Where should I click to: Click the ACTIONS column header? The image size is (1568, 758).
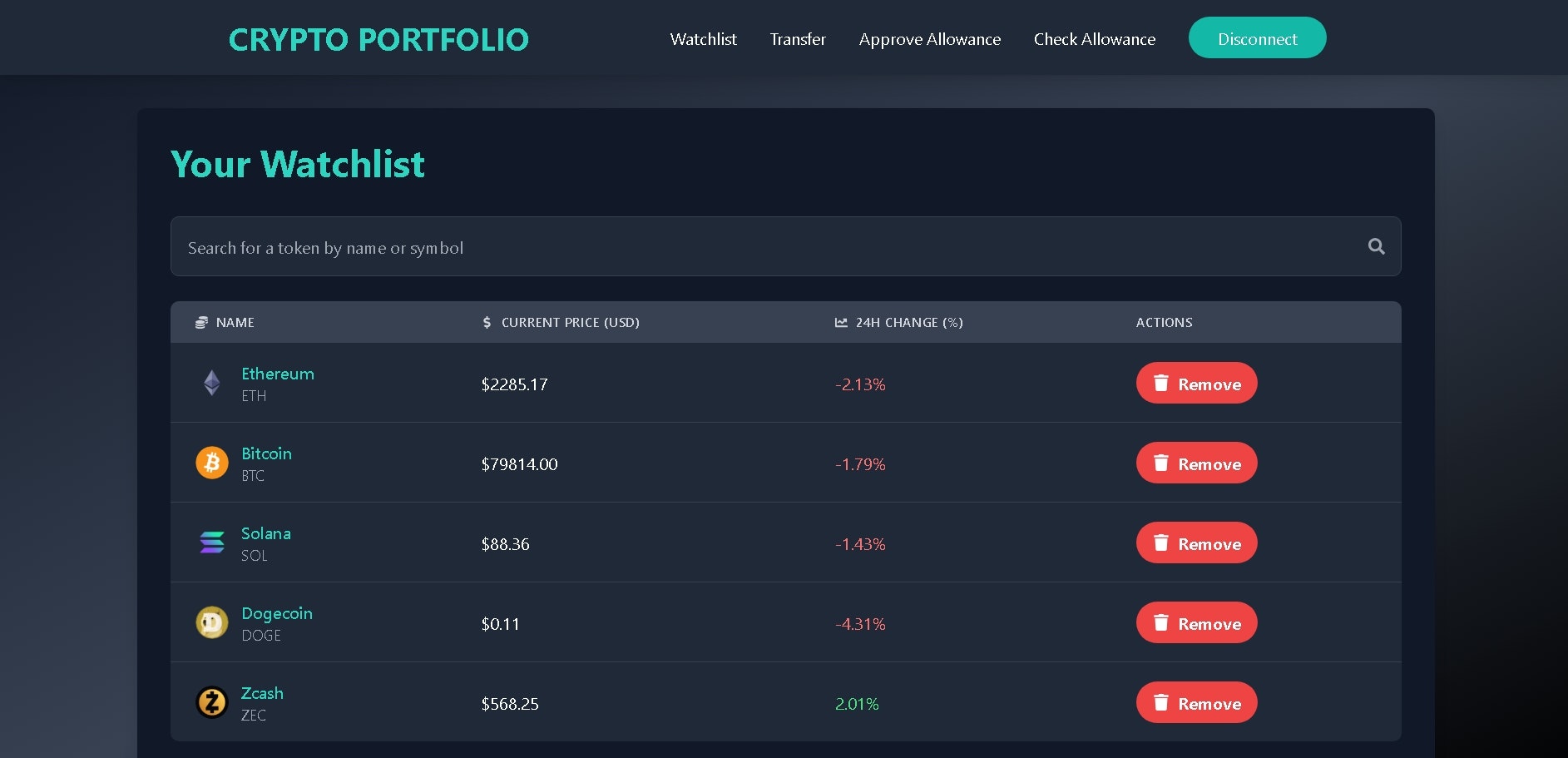[x=1165, y=322]
